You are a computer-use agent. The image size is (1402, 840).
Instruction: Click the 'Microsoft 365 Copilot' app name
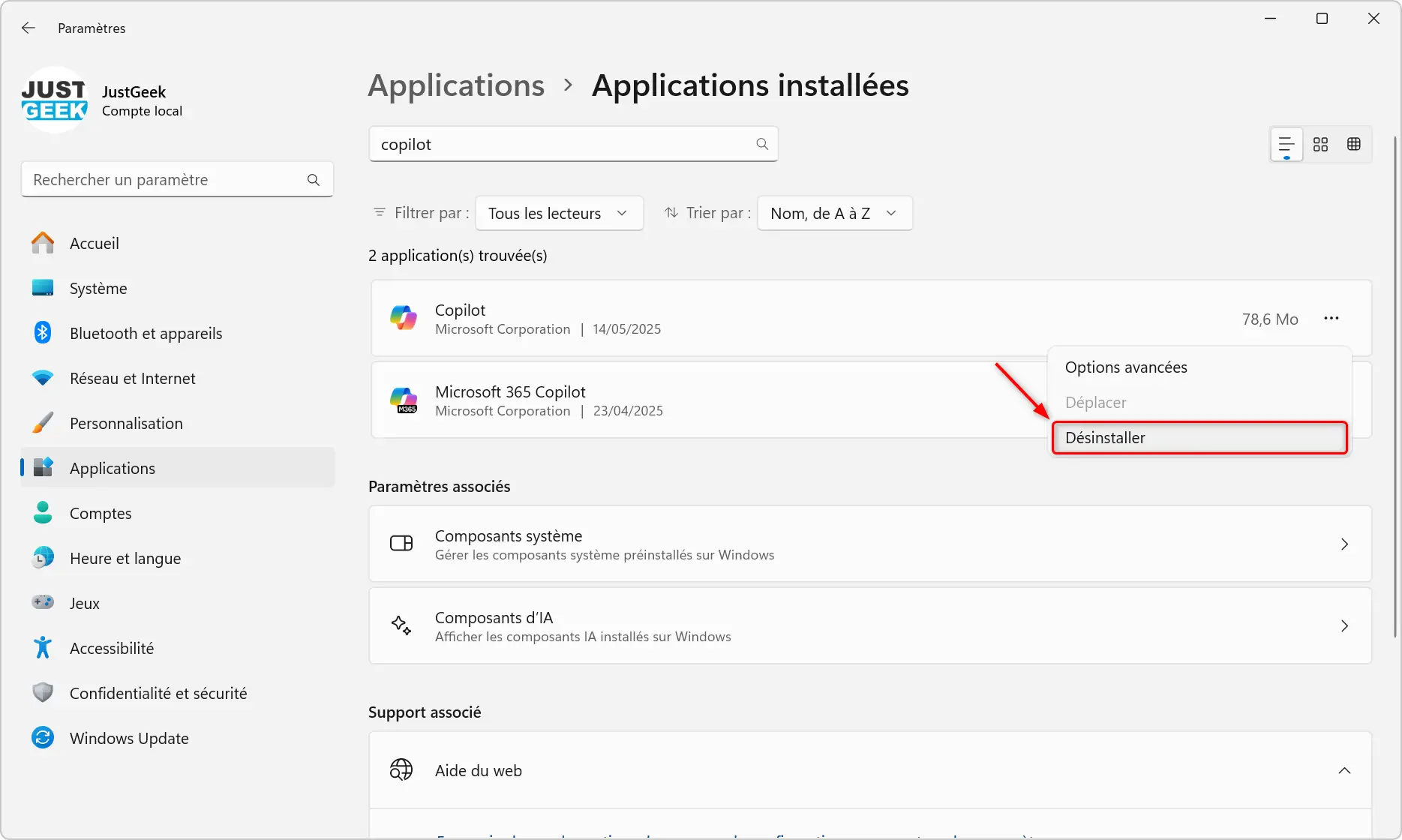click(510, 391)
